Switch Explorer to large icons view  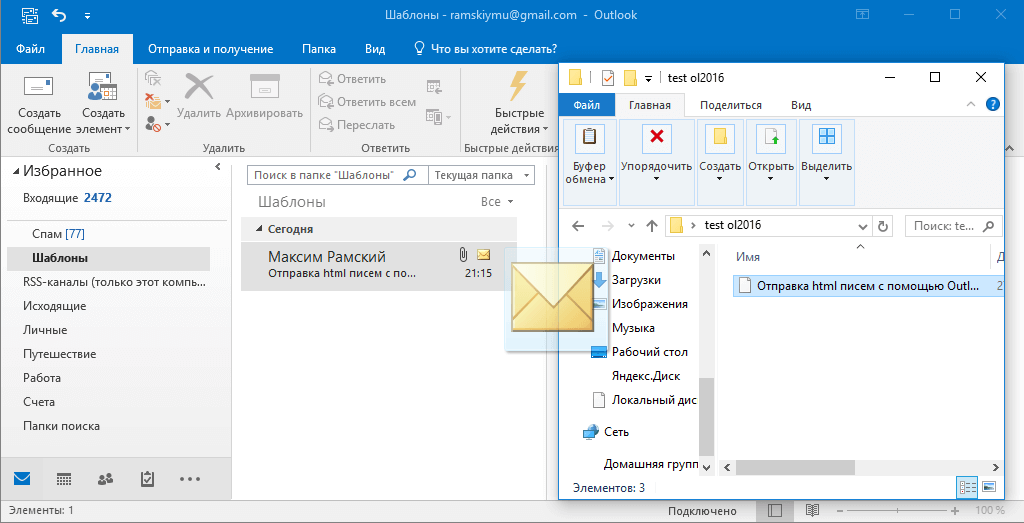click(x=989, y=487)
